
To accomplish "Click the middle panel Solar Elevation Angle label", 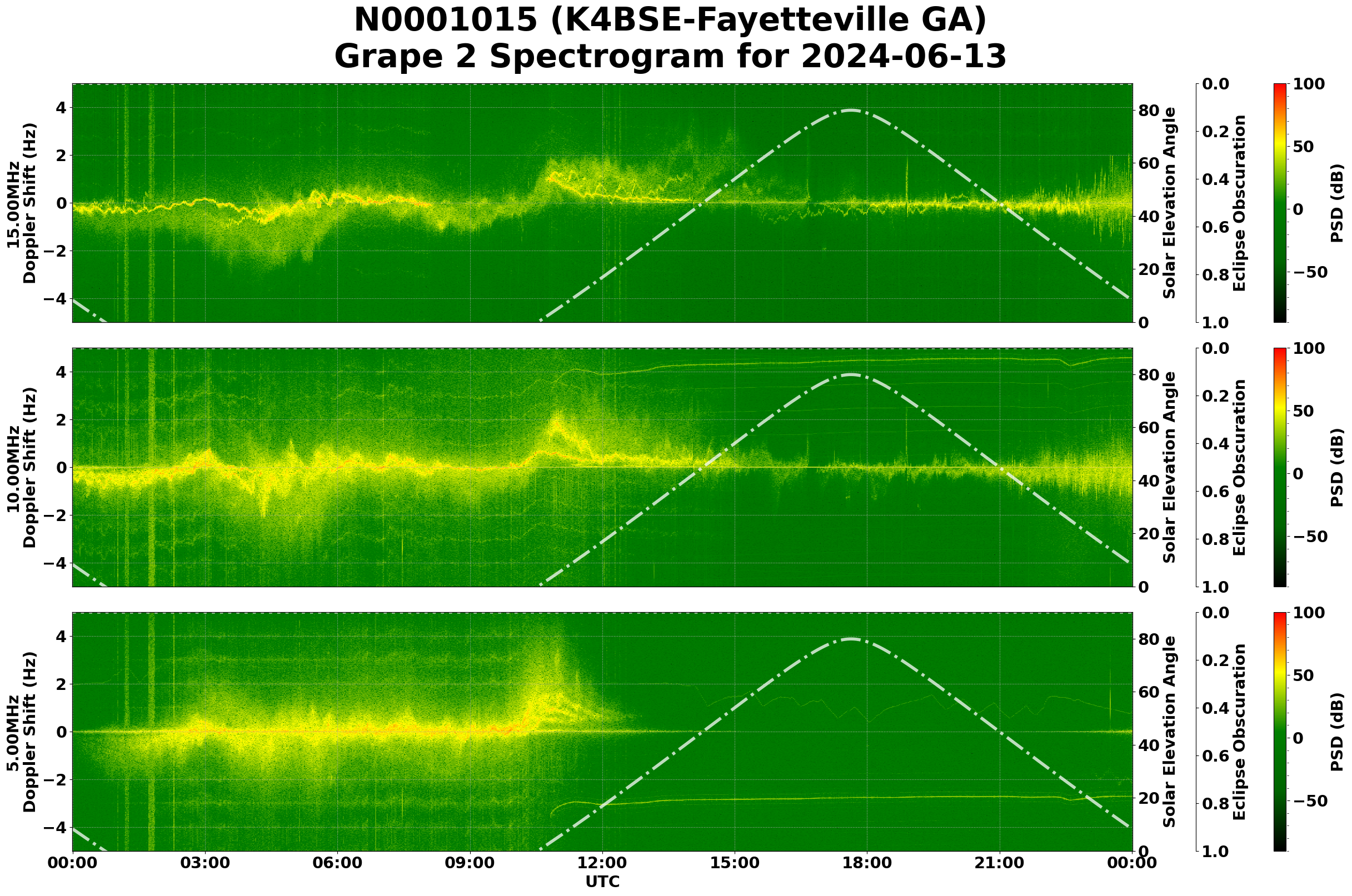I will 1170,467.
